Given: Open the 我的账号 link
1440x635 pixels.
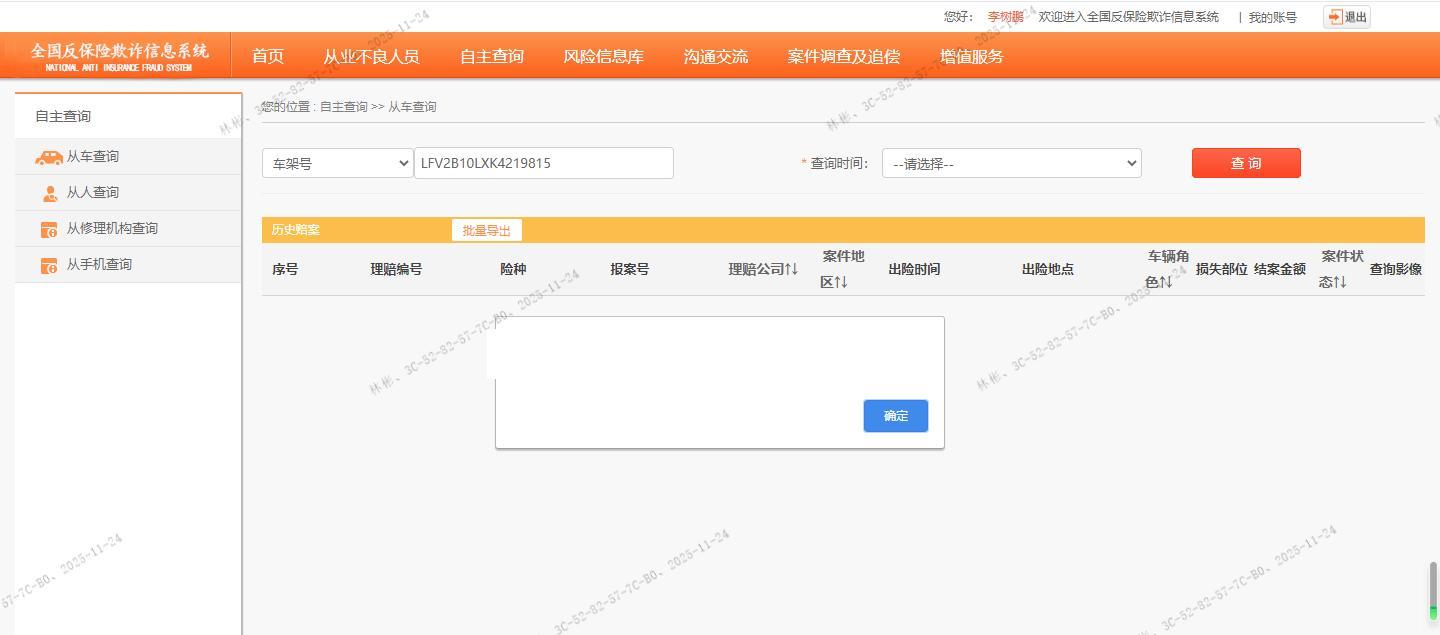Looking at the screenshot, I should coord(1272,17).
